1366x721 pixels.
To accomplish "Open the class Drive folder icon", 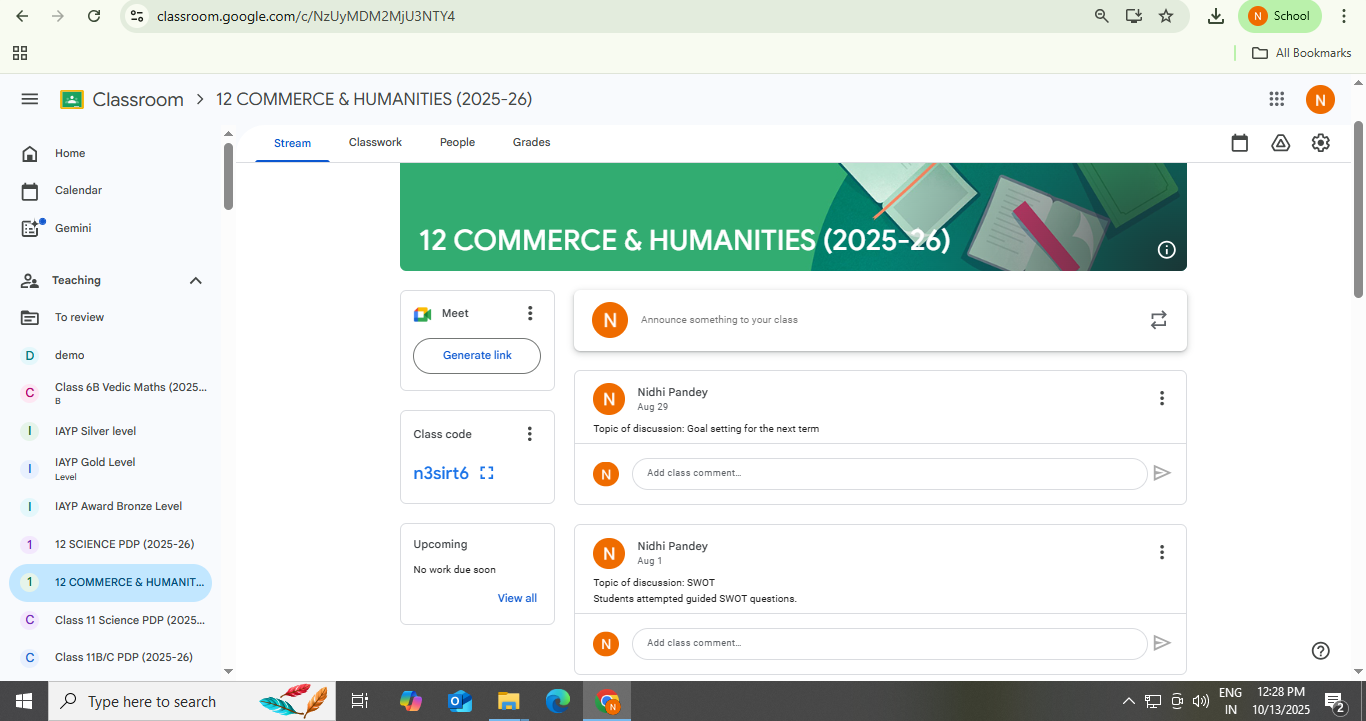I will click(x=1280, y=143).
